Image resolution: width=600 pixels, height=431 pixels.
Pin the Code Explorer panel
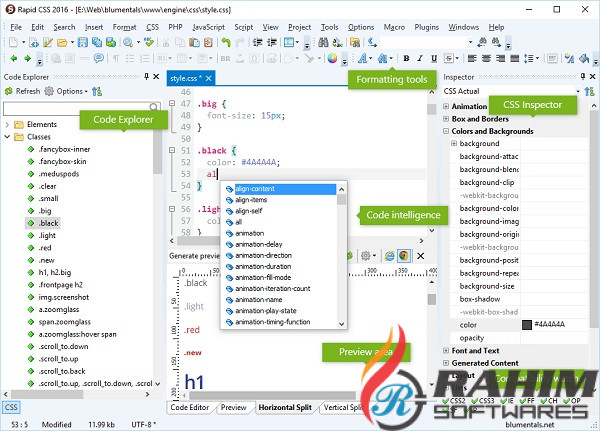click(x=146, y=77)
